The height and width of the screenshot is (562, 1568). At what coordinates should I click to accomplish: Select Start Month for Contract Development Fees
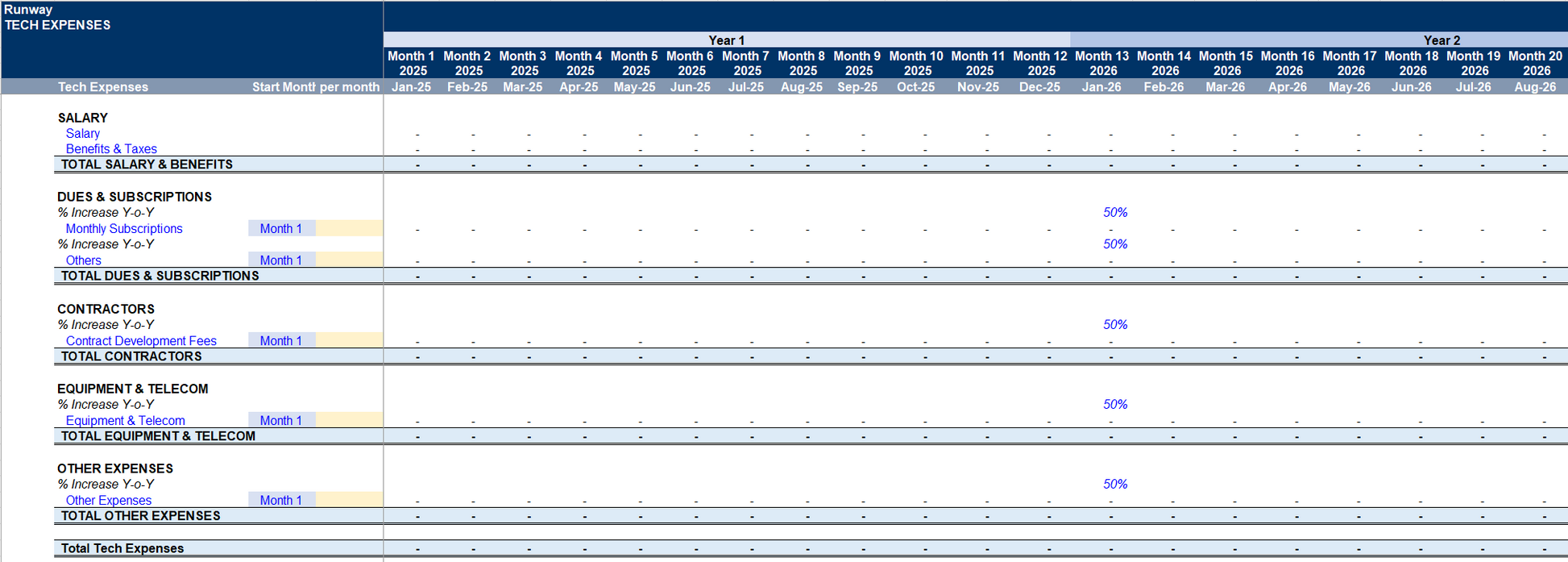tap(281, 341)
